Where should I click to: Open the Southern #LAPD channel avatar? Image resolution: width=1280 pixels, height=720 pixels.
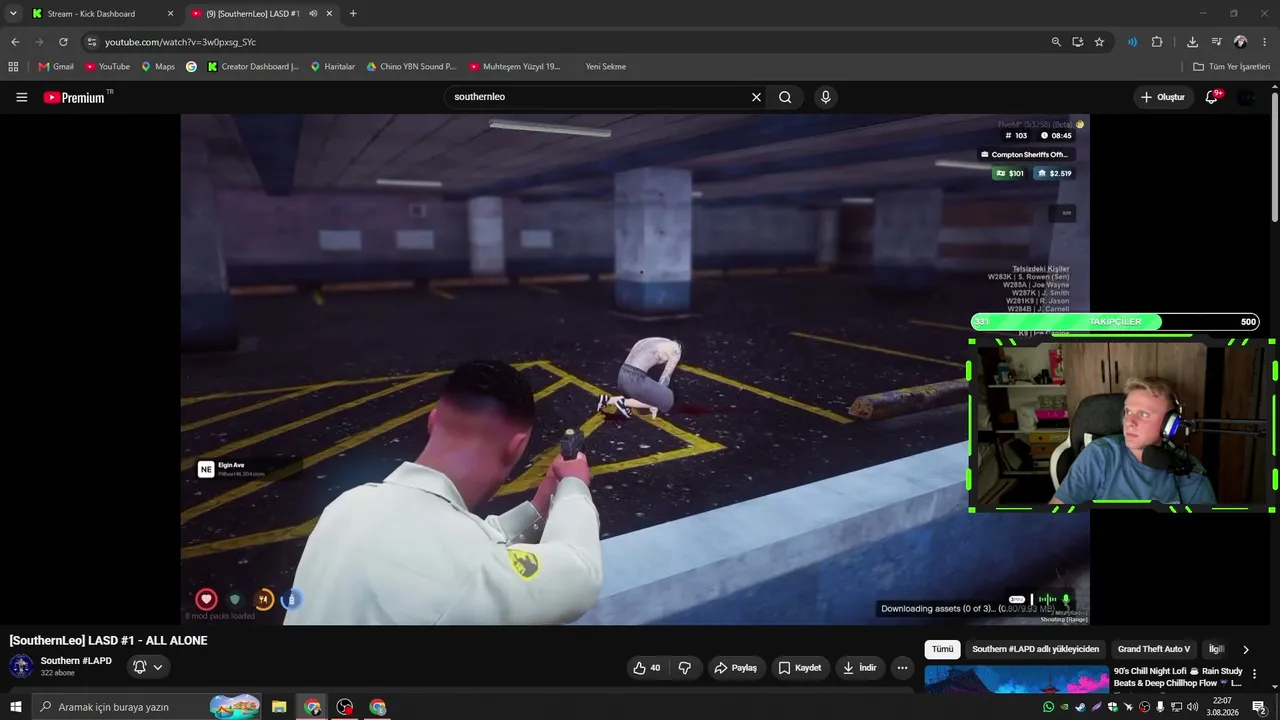coord(21,667)
